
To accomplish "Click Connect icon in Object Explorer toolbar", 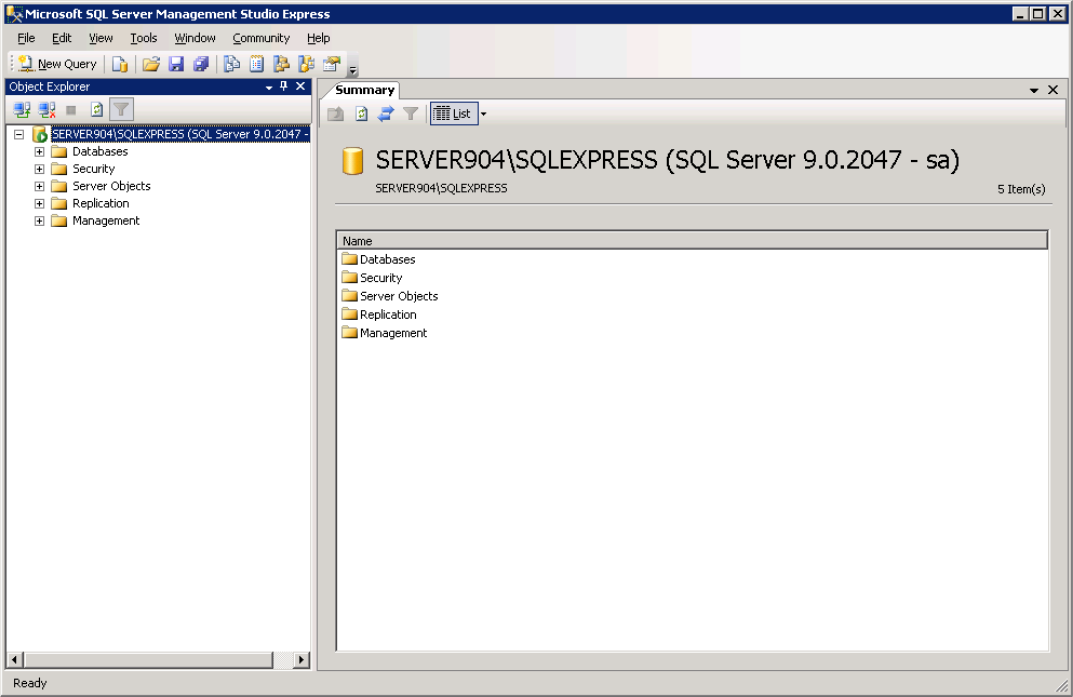I will click(21, 110).
